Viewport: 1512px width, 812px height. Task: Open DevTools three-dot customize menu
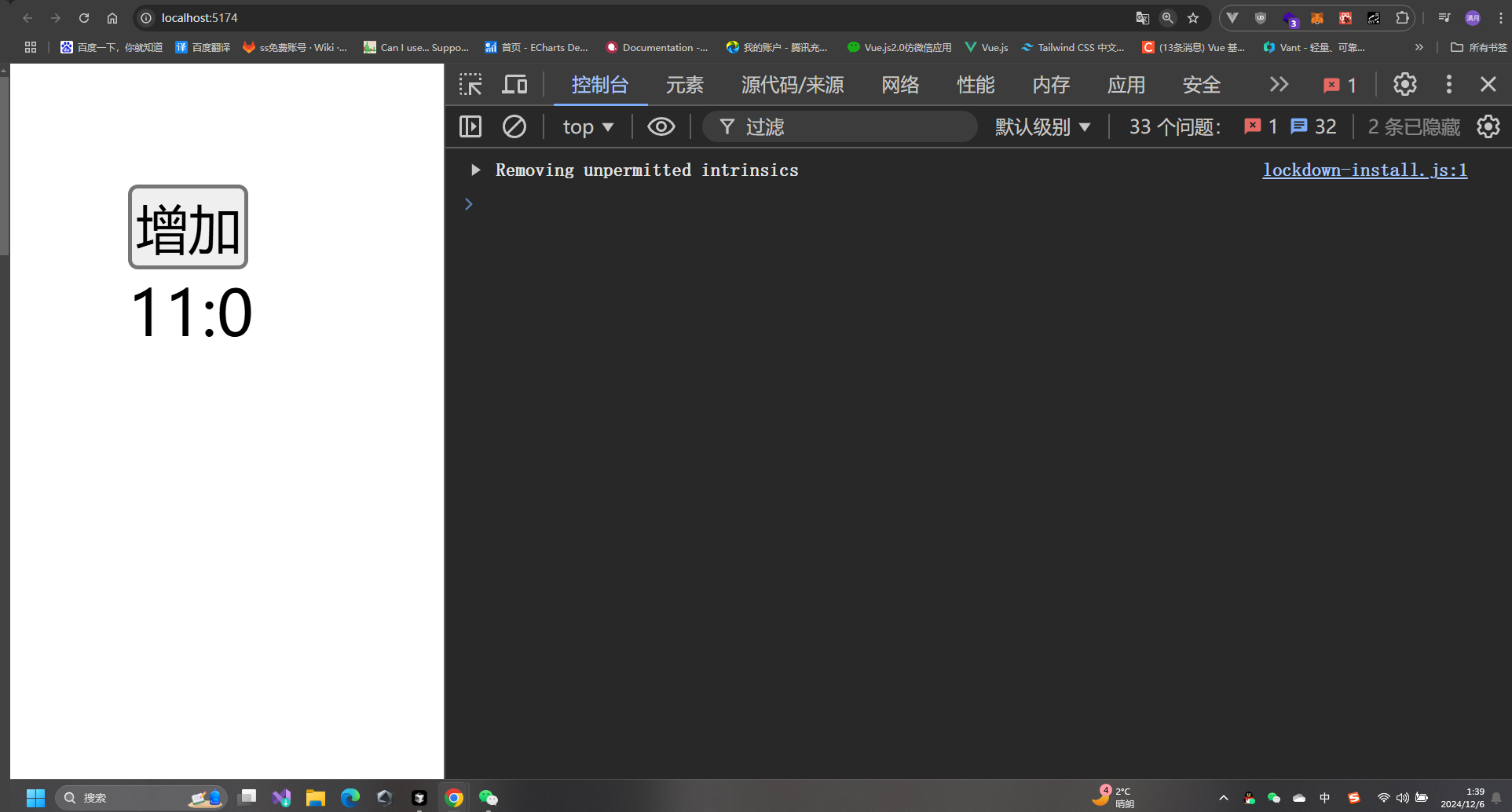click(1449, 84)
